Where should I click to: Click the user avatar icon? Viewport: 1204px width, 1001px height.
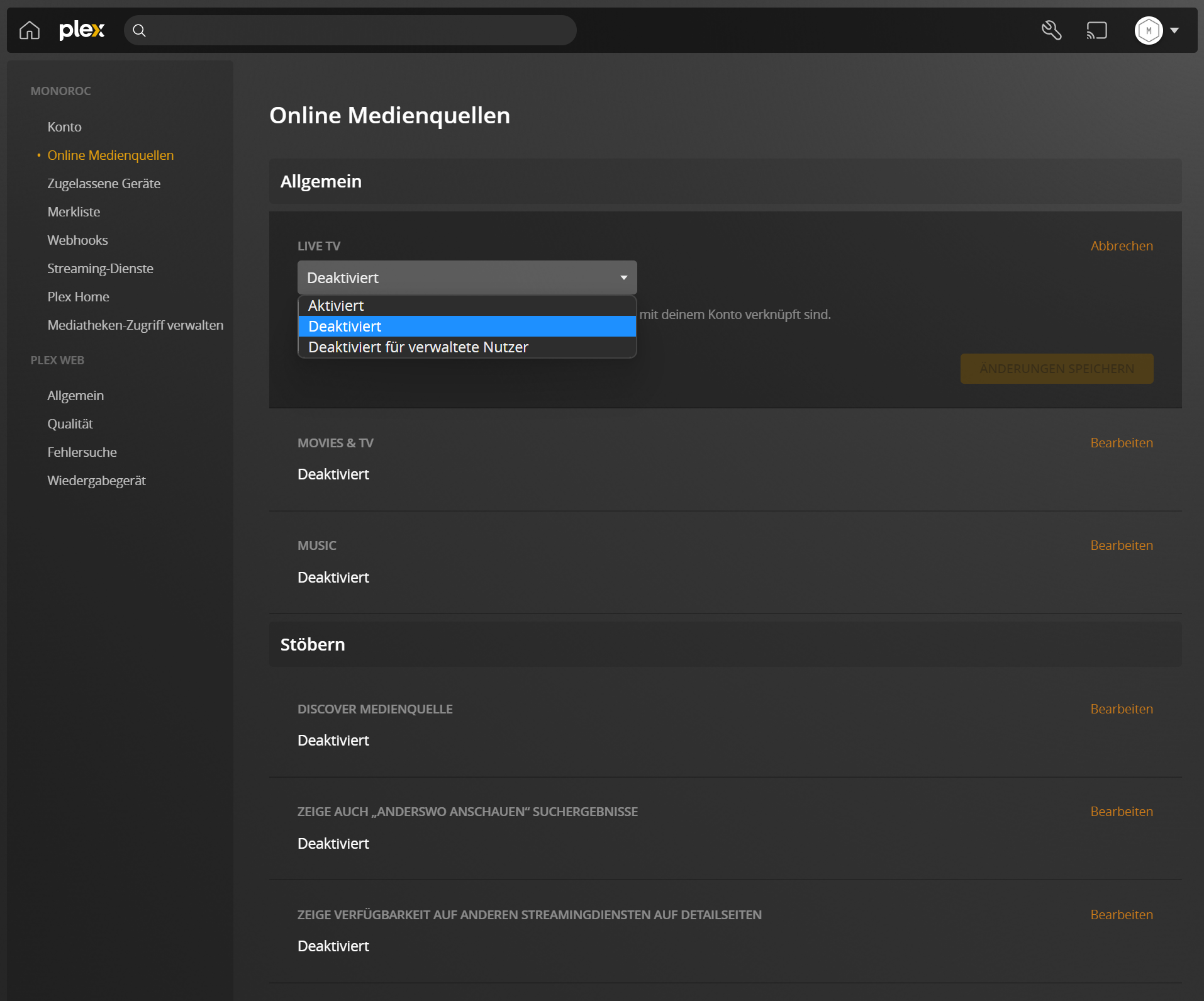[1148, 30]
